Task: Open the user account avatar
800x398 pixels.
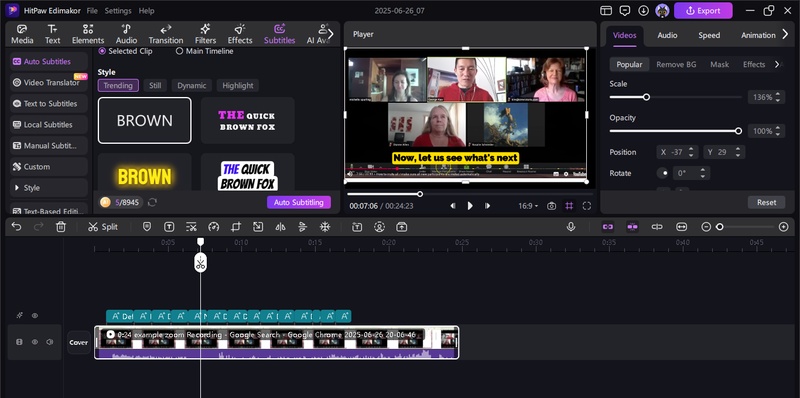Action: (662, 10)
